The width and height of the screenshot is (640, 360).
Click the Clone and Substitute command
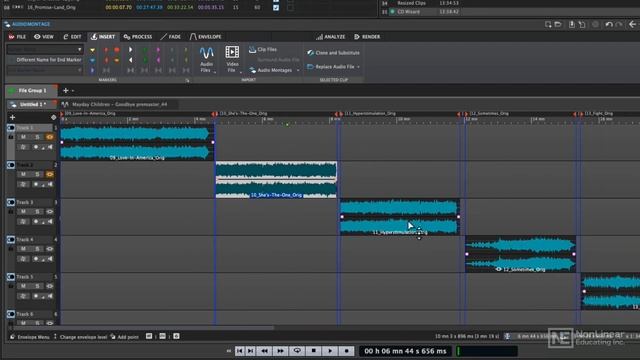[x=333, y=53]
